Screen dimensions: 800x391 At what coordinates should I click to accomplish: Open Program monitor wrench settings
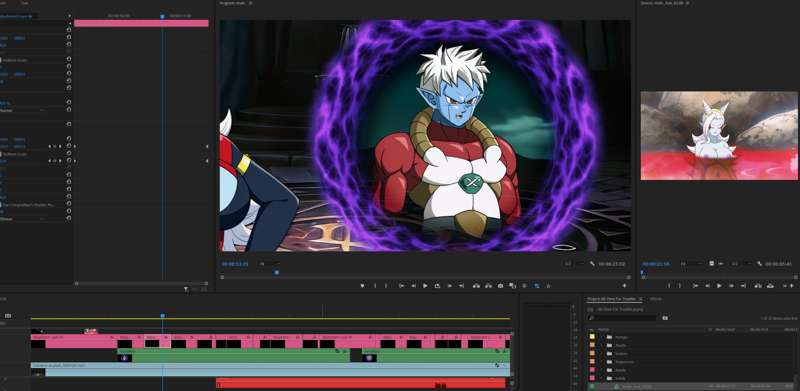pos(592,264)
